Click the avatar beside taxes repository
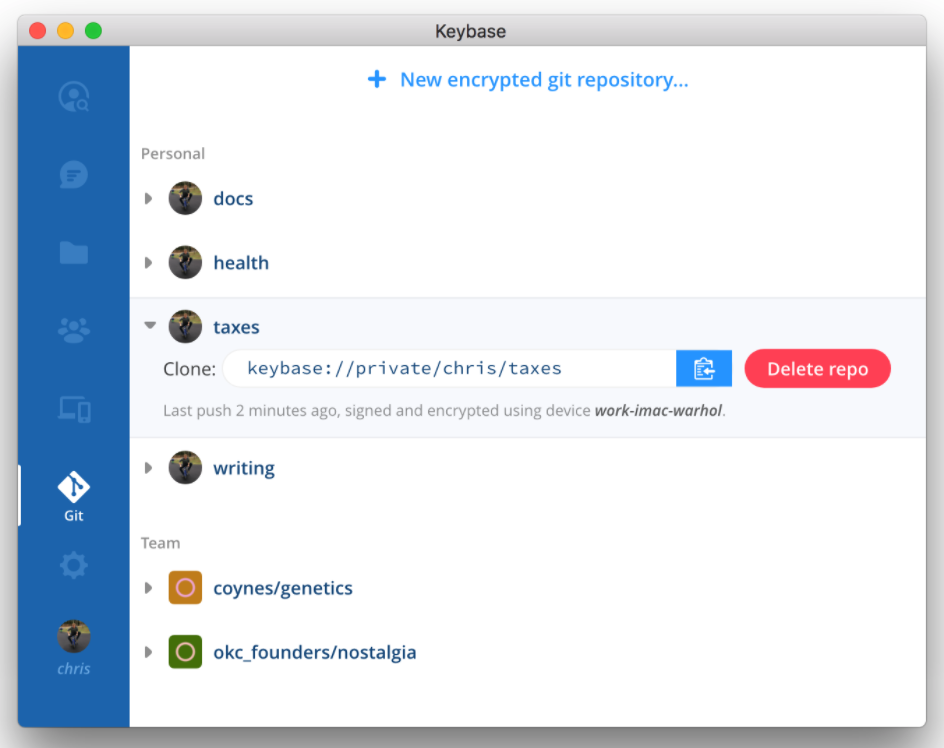The height and width of the screenshot is (748, 944). [x=185, y=326]
